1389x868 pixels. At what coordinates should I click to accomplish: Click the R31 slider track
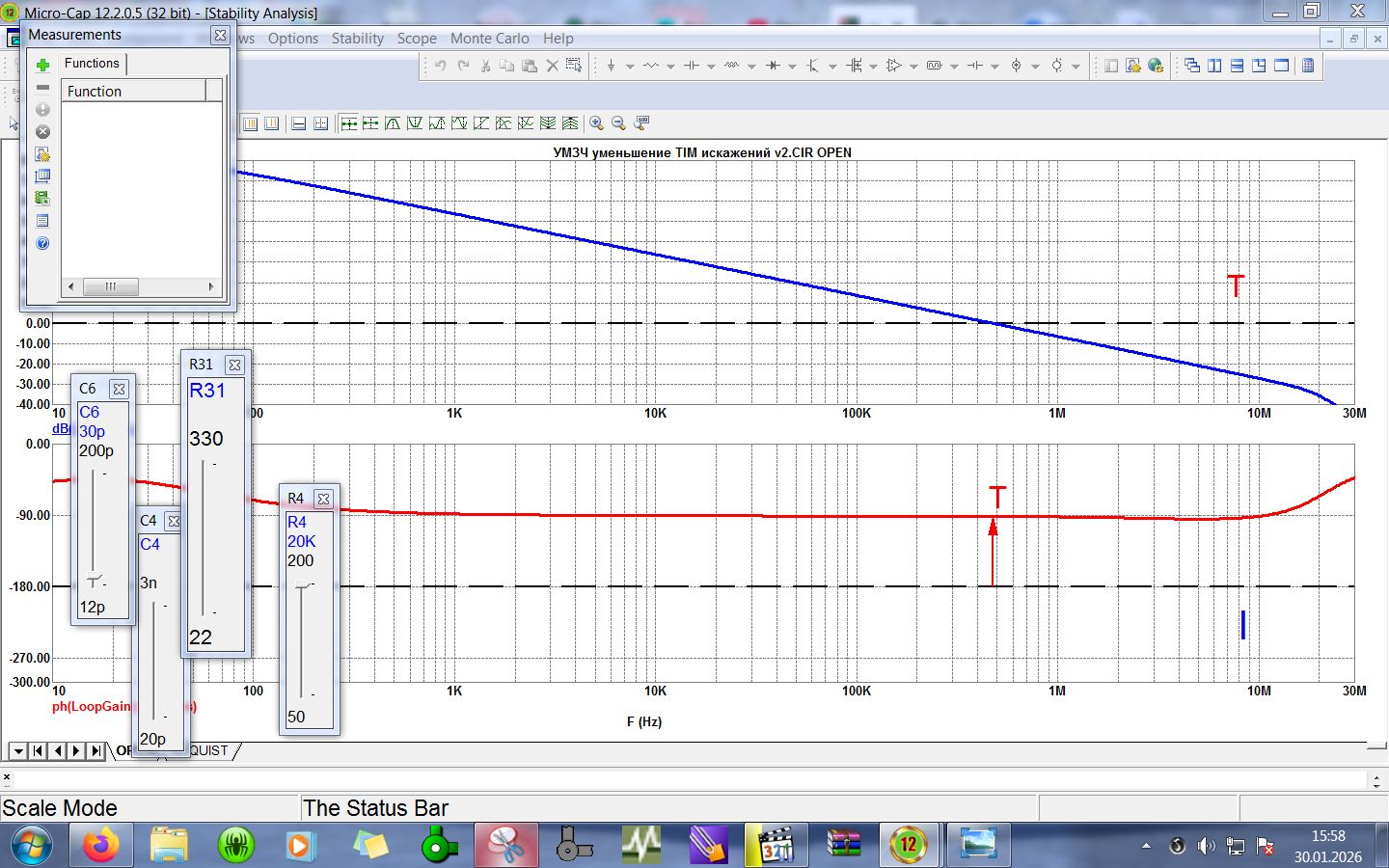pos(203,536)
